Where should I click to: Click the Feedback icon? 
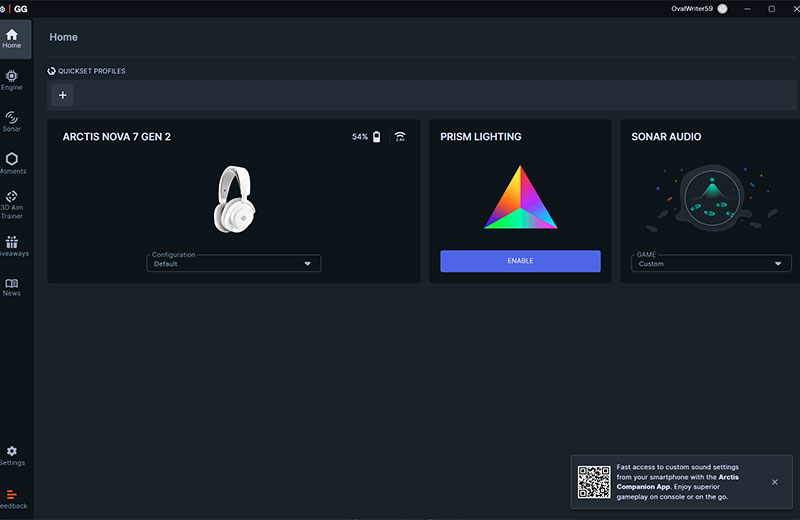pyautogui.click(x=12, y=497)
